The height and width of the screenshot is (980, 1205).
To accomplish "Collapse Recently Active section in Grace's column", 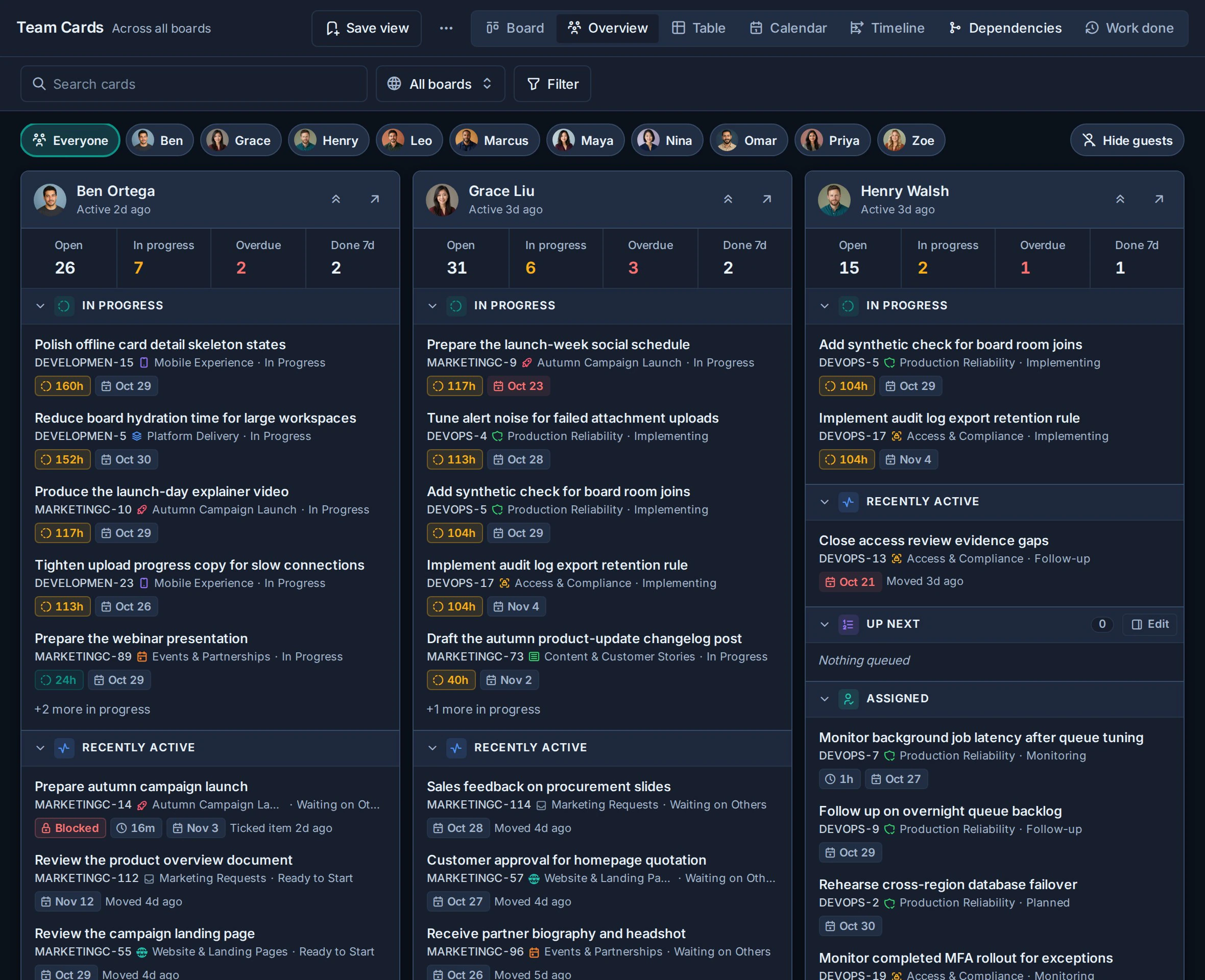I will tap(432, 748).
